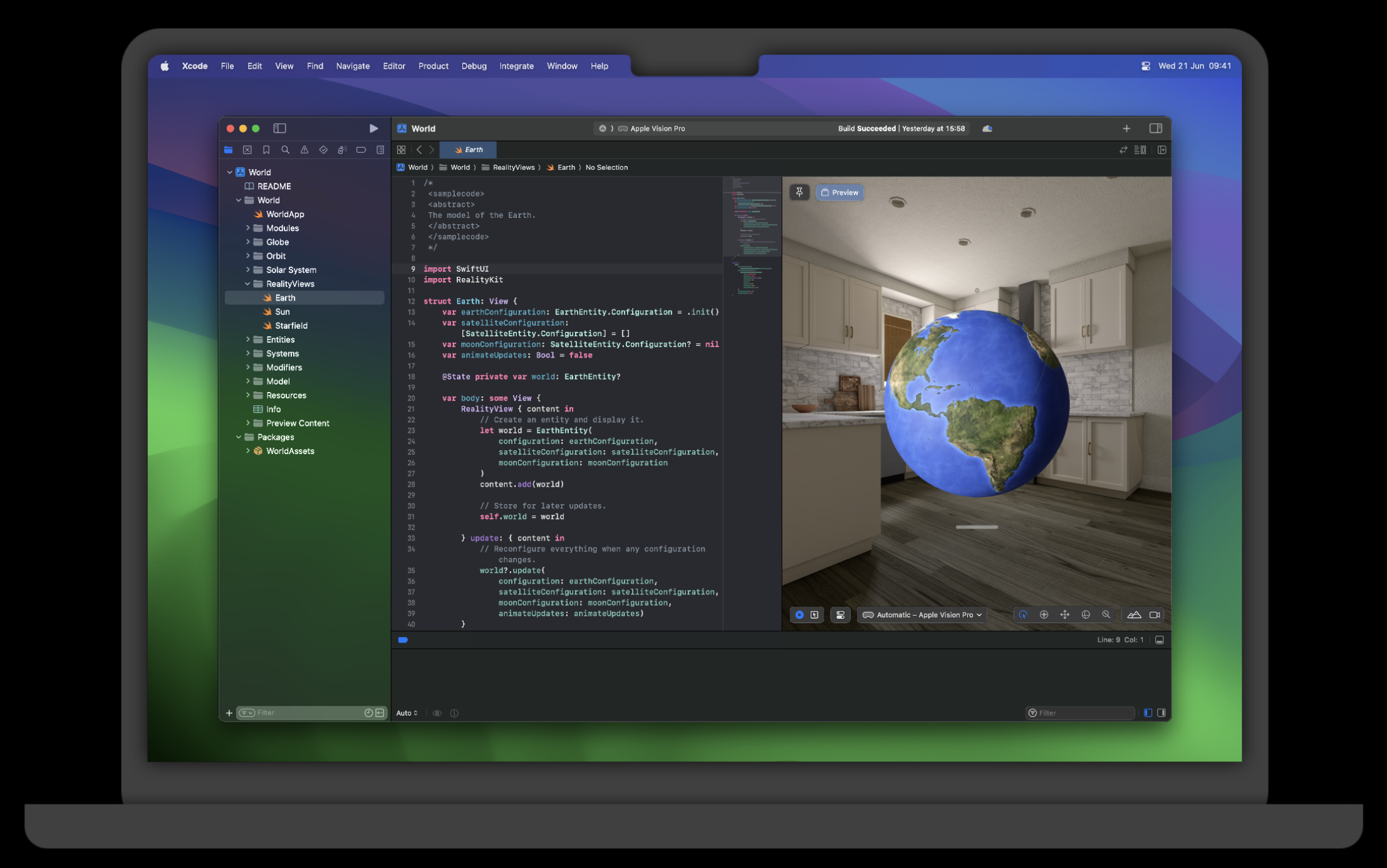Expand the Solar System folder
Image resolution: width=1387 pixels, height=868 pixels.
click(248, 269)
